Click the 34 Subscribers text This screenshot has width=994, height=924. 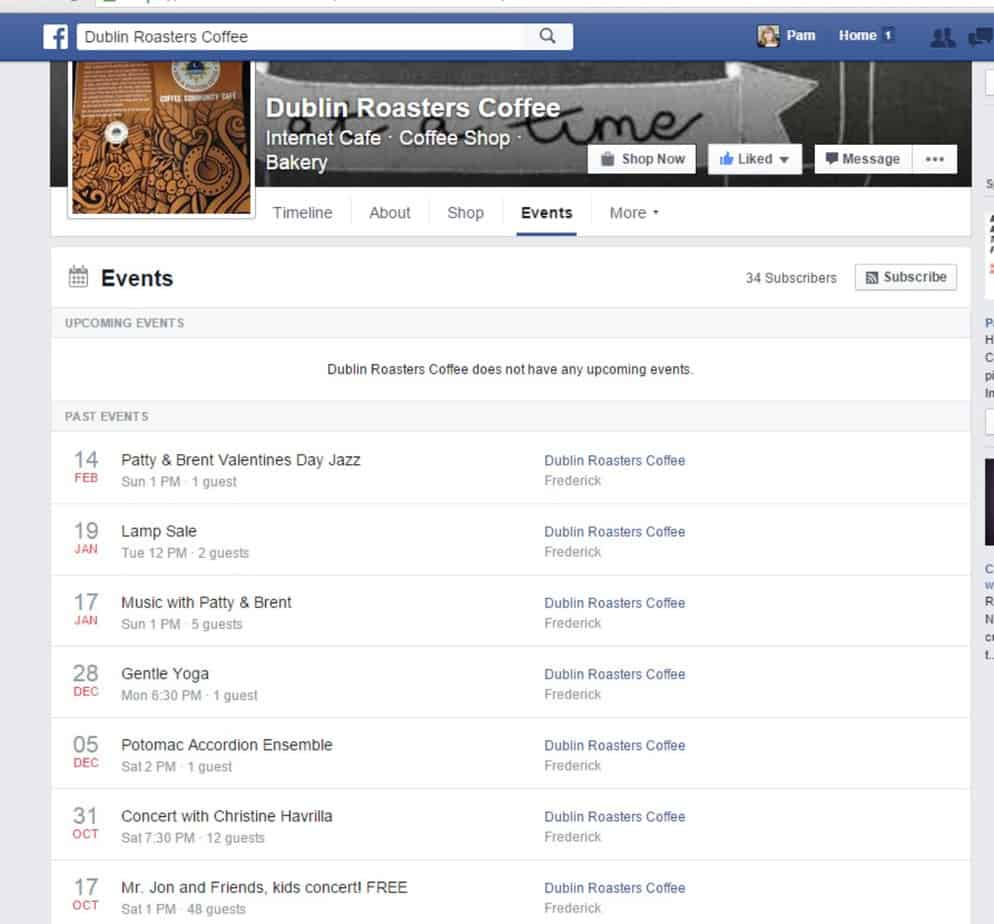point(791,278)
